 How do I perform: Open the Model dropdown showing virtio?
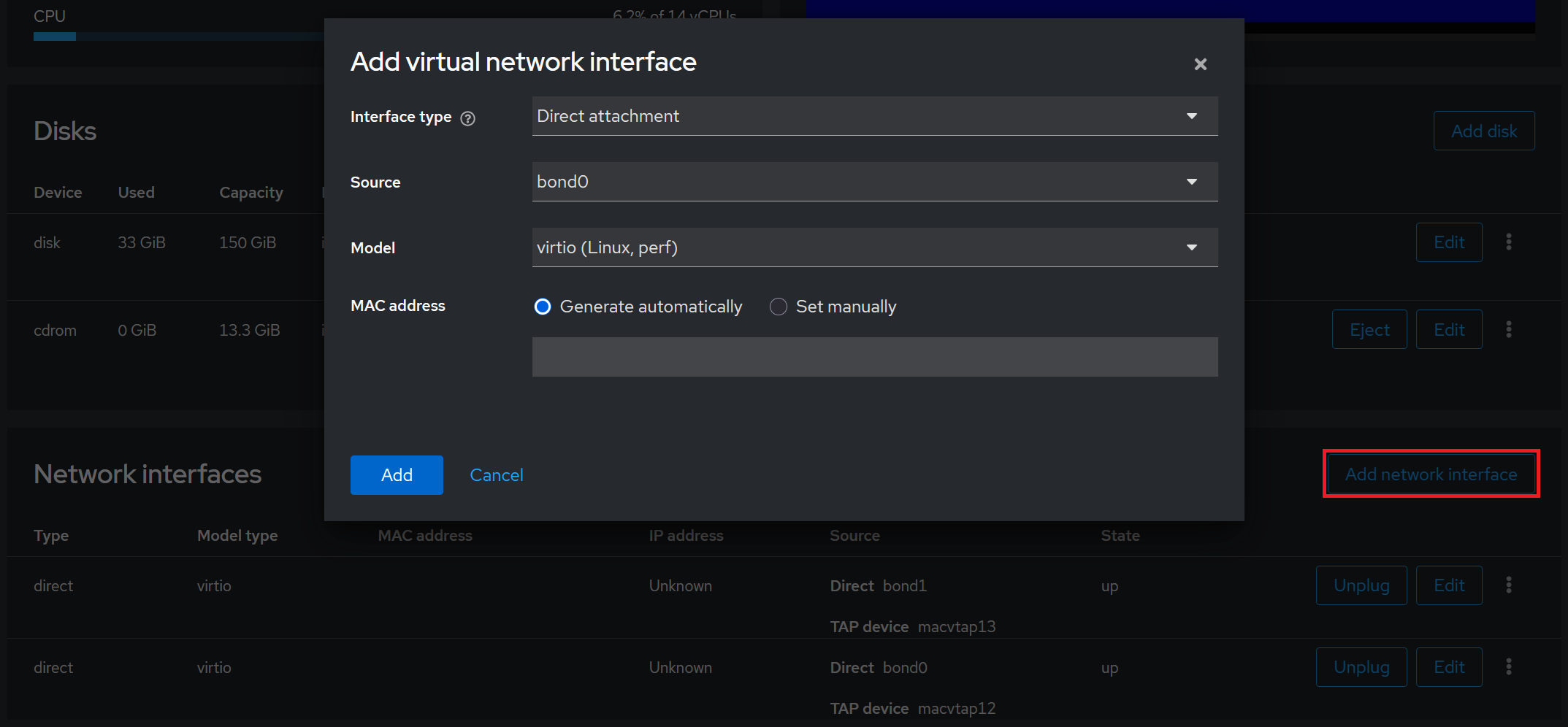click(x=875, y=247)
